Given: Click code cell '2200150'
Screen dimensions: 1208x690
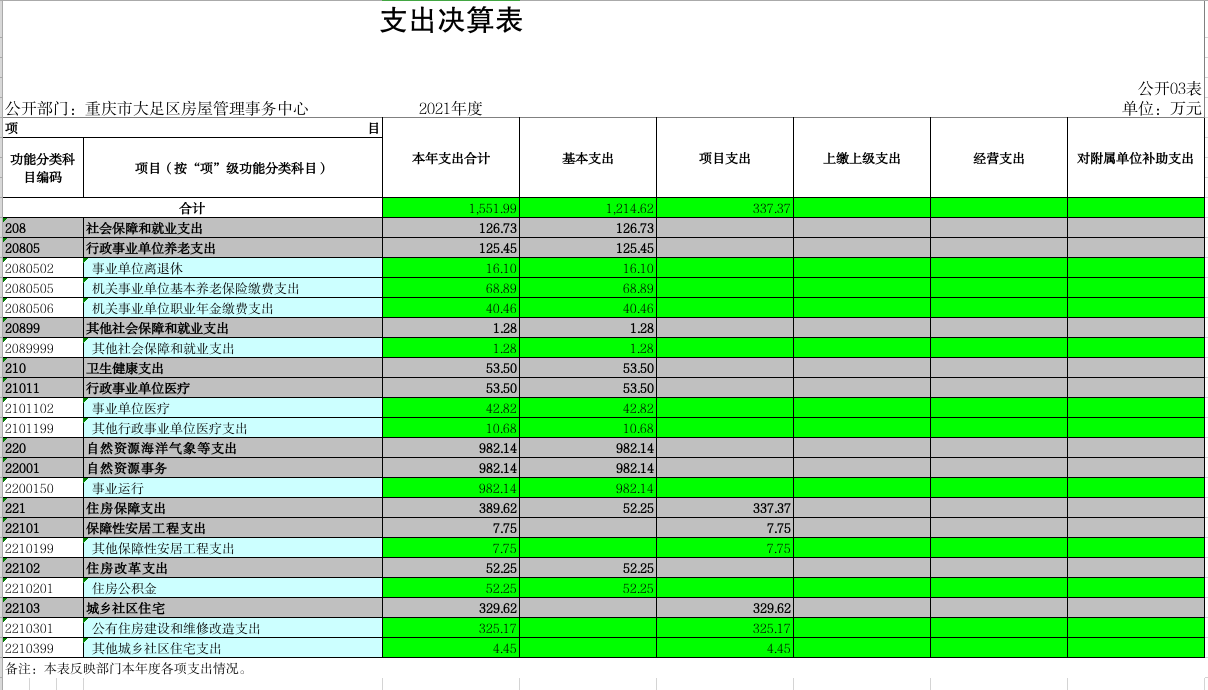Looking at the screenshot, I should click(43, 488).
